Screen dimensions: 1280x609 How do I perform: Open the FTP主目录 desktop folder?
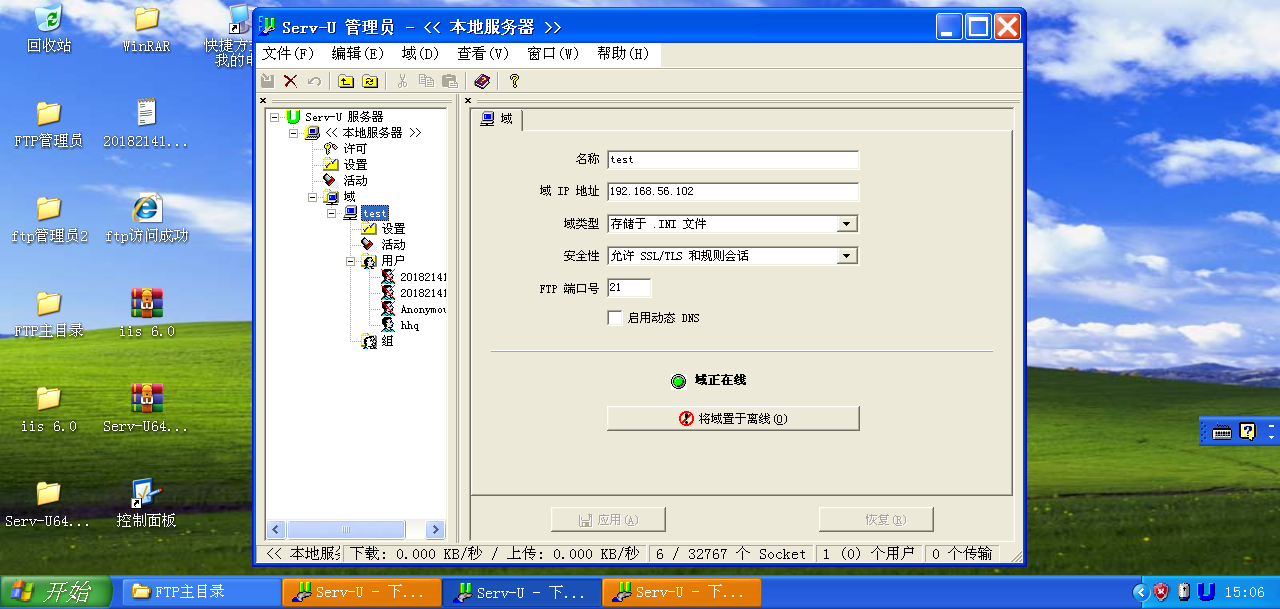[48, 314]
